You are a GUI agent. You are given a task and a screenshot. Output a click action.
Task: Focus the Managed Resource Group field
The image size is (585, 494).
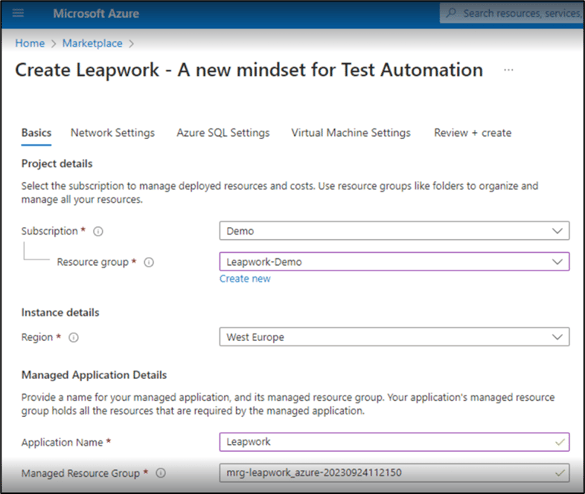click(x=394, y=473)
